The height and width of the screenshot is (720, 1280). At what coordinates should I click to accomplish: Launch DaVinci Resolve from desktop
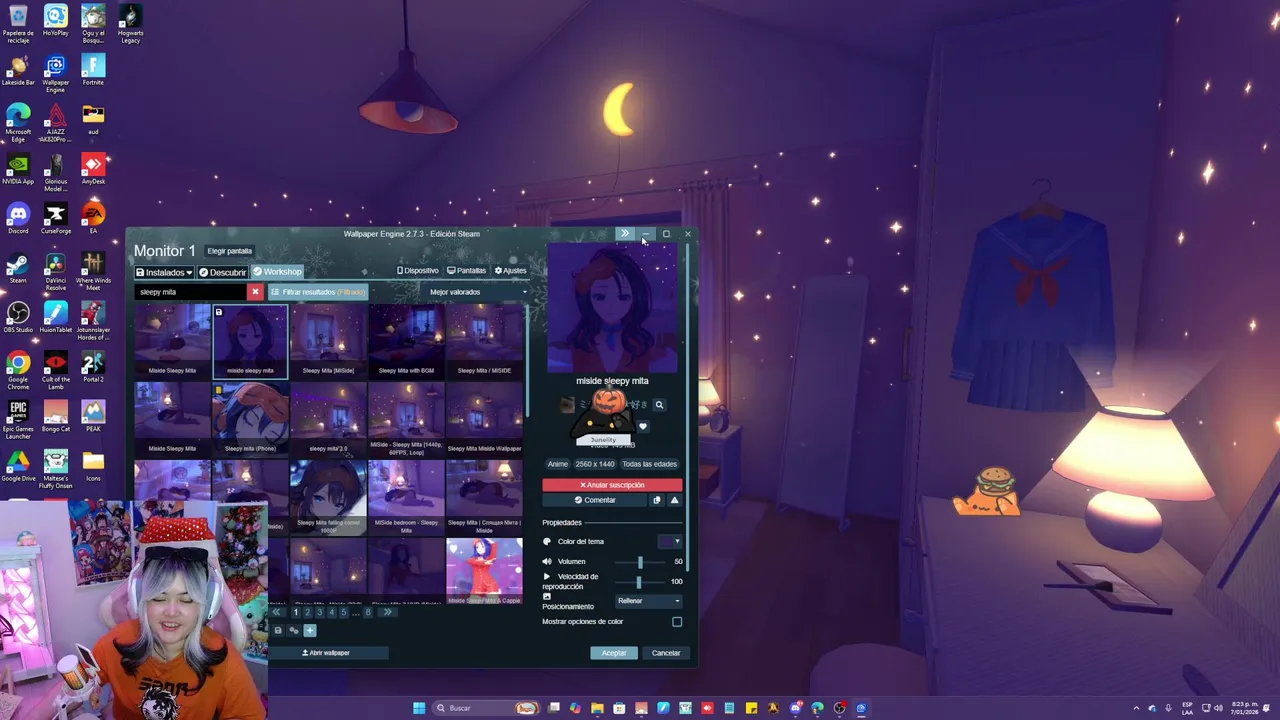pyautogui.click(x=56, y=268)
